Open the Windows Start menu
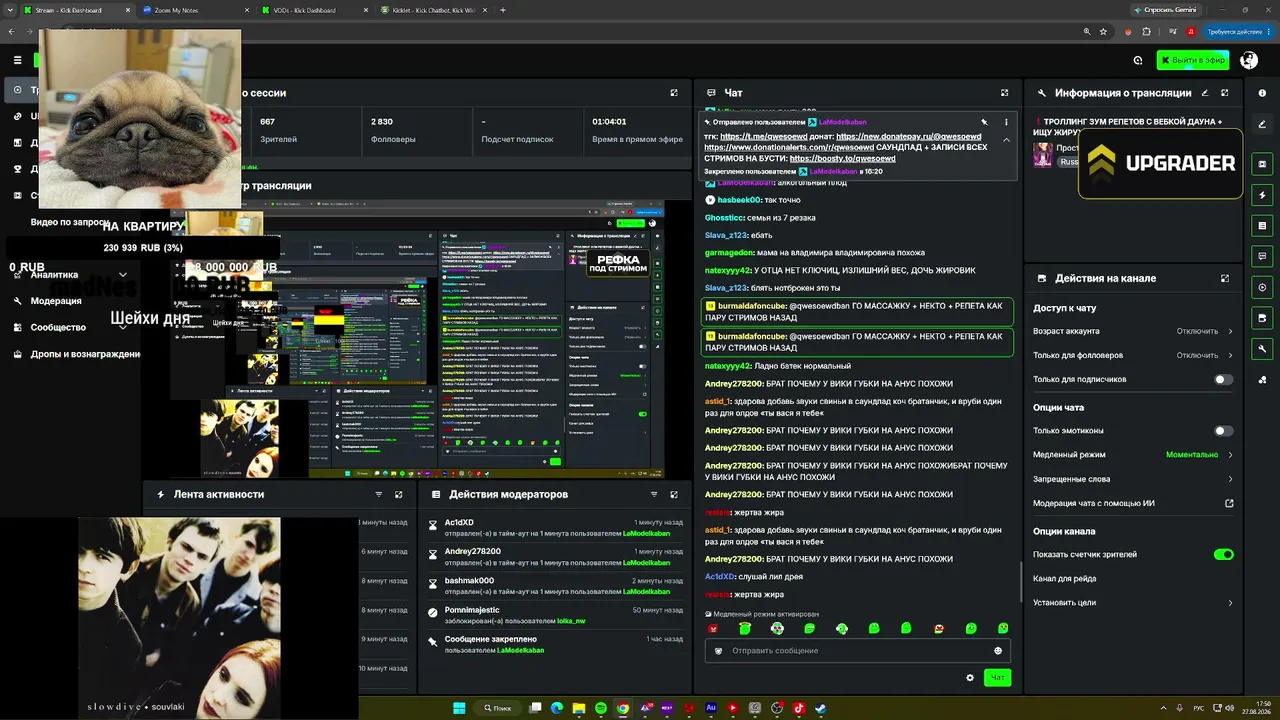Viewport: 1280px width, 720px height. (x=459, y=708)
